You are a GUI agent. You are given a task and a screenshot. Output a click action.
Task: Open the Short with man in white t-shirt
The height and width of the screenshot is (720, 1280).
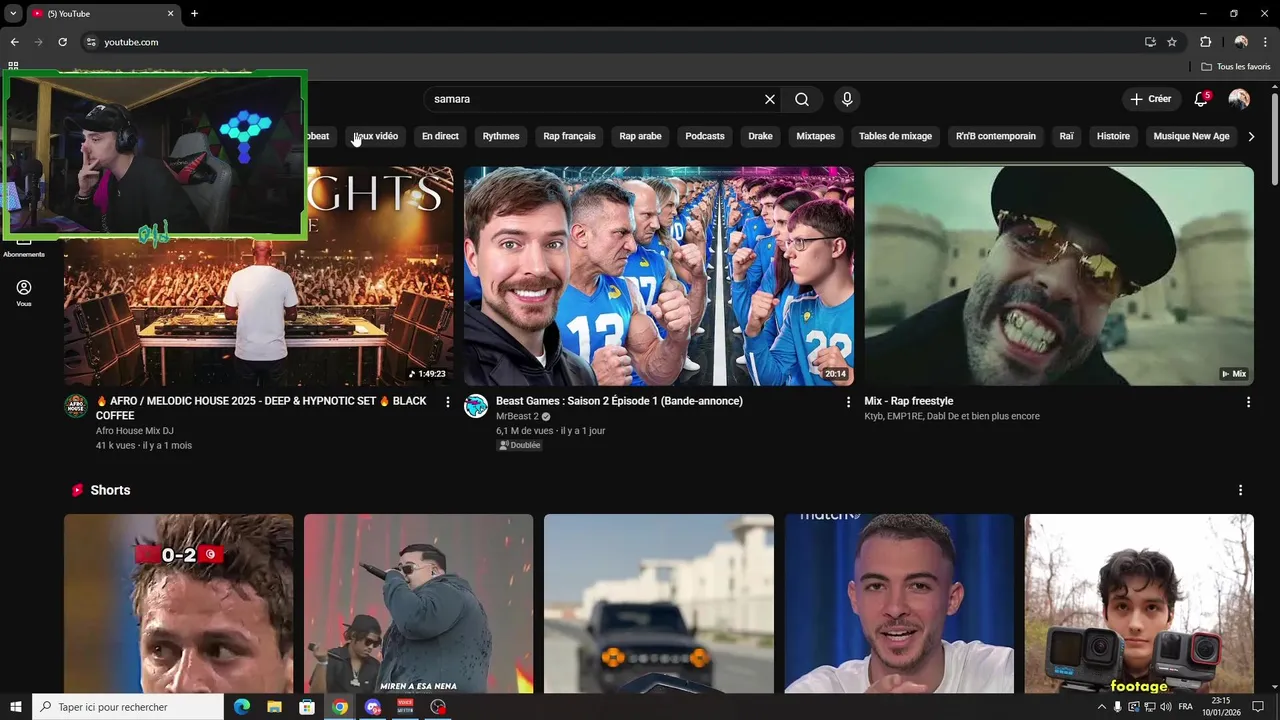point(899,604)
